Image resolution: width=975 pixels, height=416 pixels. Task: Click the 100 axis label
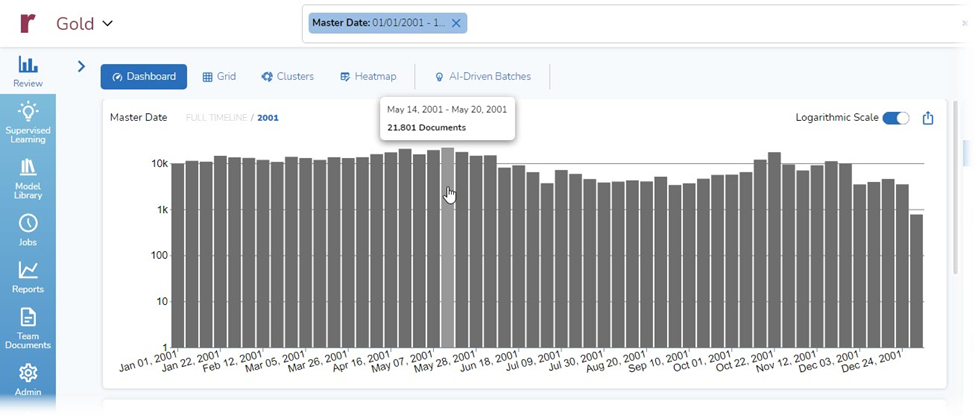pyautogui.click(x=160, y=256)
